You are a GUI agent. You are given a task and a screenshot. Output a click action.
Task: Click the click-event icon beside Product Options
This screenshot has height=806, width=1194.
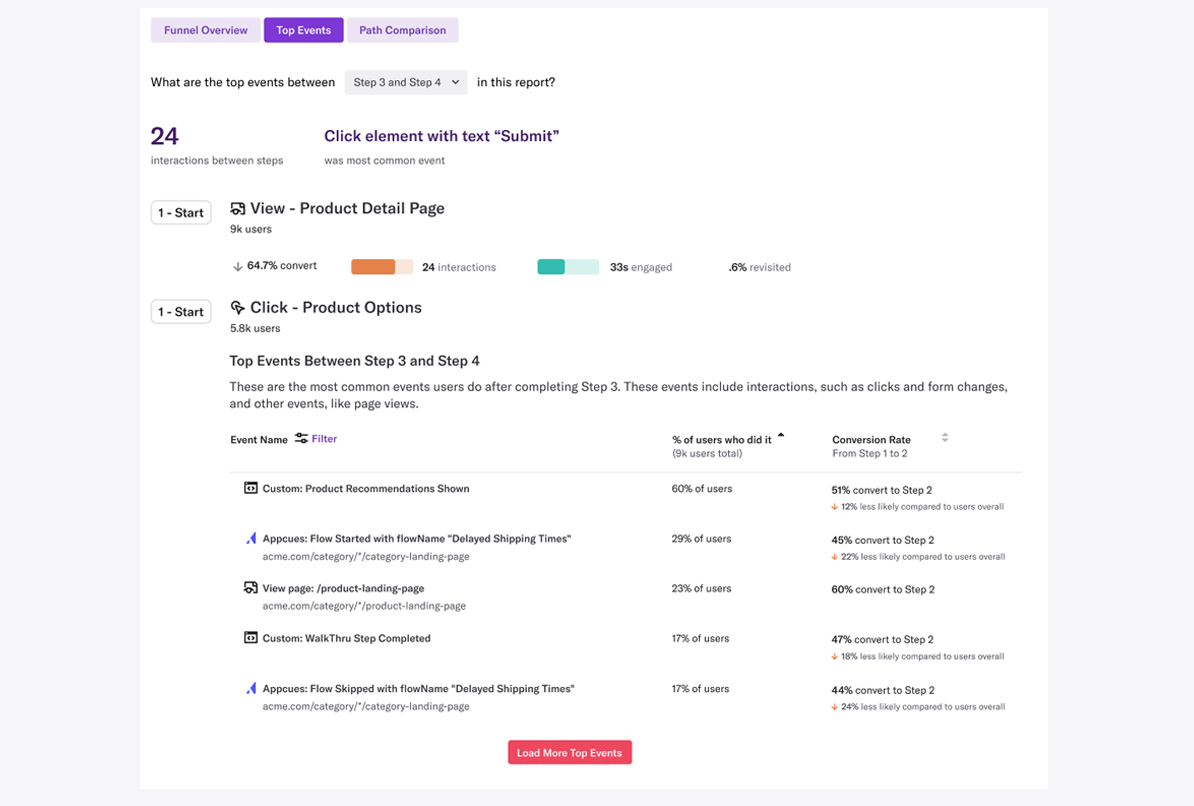coord(238,307)
